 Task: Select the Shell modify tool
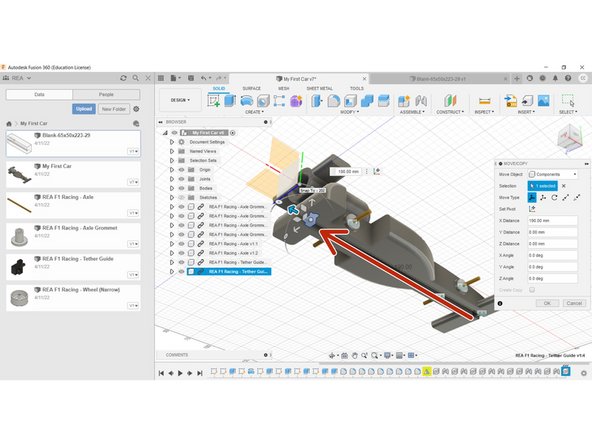[x=350, y=101]
